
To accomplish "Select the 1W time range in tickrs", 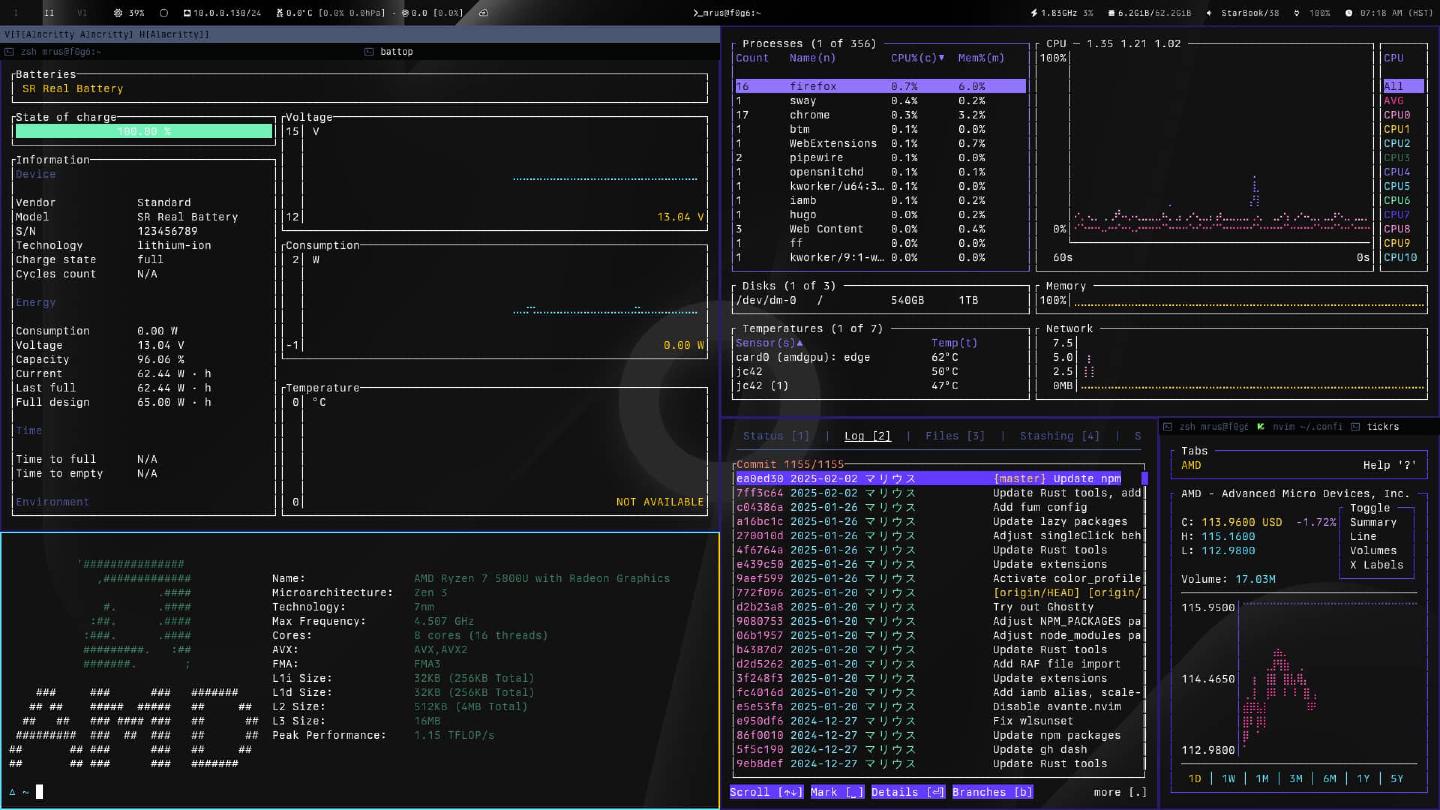I will click(1228, 778).
